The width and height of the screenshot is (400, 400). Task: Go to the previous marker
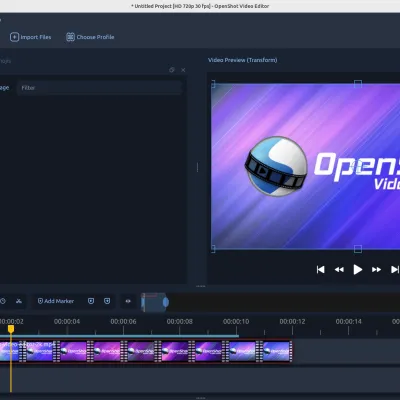91,301
